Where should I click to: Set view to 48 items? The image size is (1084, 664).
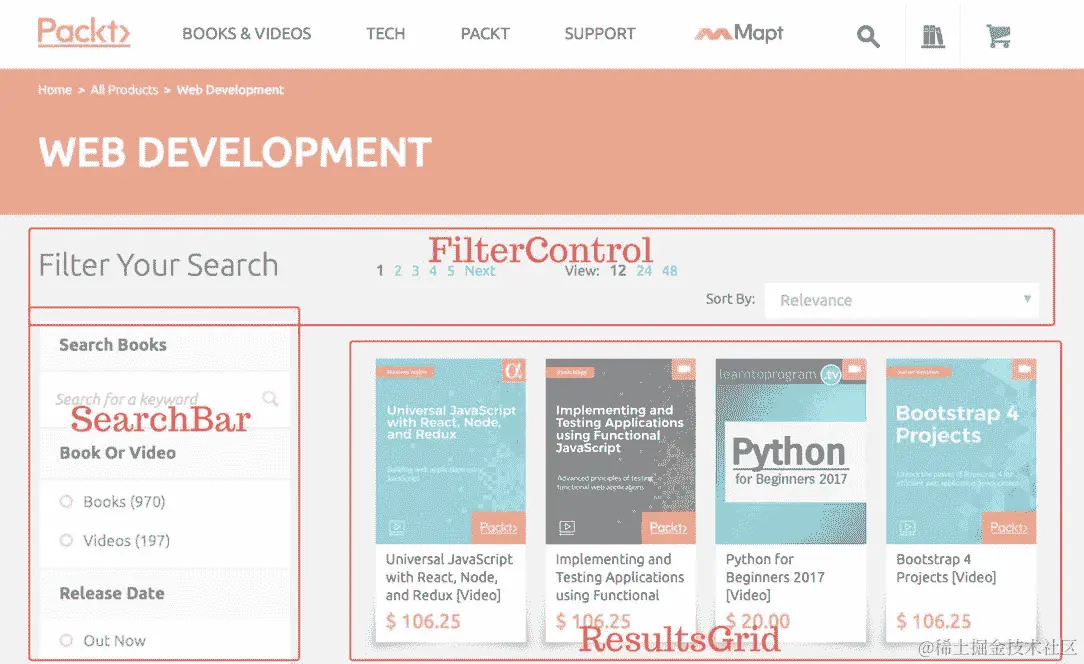670,270
